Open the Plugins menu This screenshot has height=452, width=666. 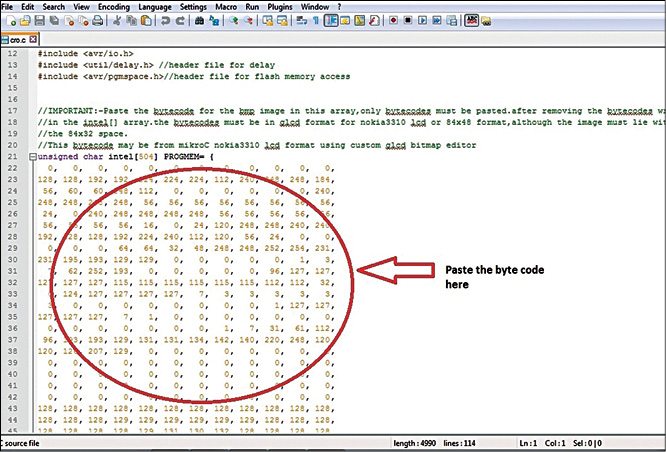pos(290,6)
